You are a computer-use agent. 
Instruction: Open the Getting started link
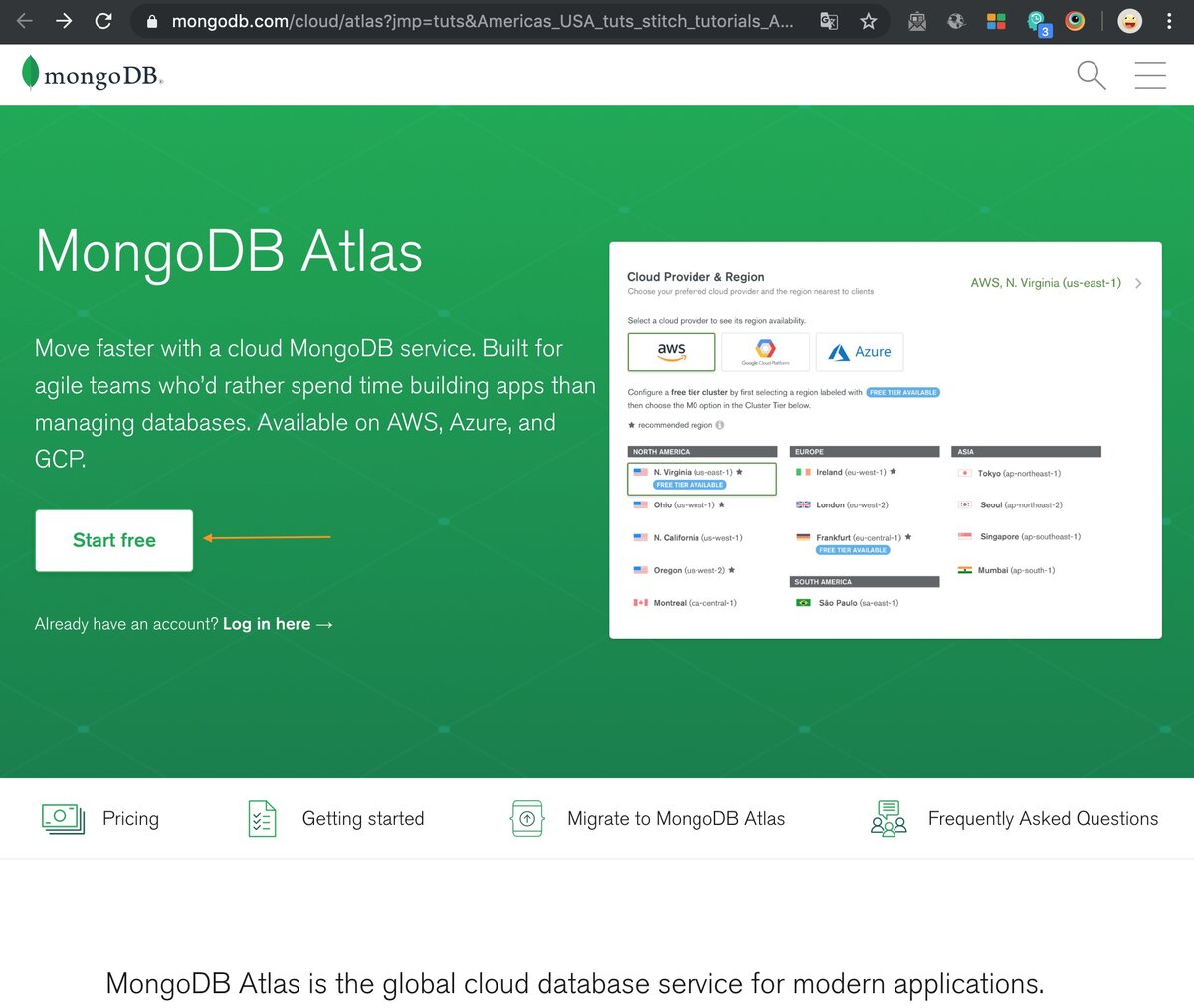pos(363,819)
